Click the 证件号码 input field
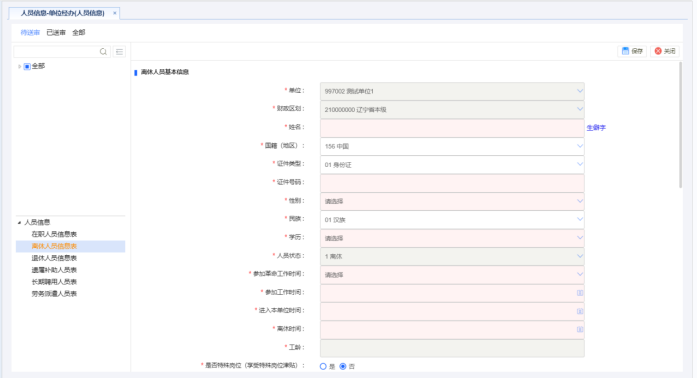Viewport: 697px width, 379px height. [452, 183]
